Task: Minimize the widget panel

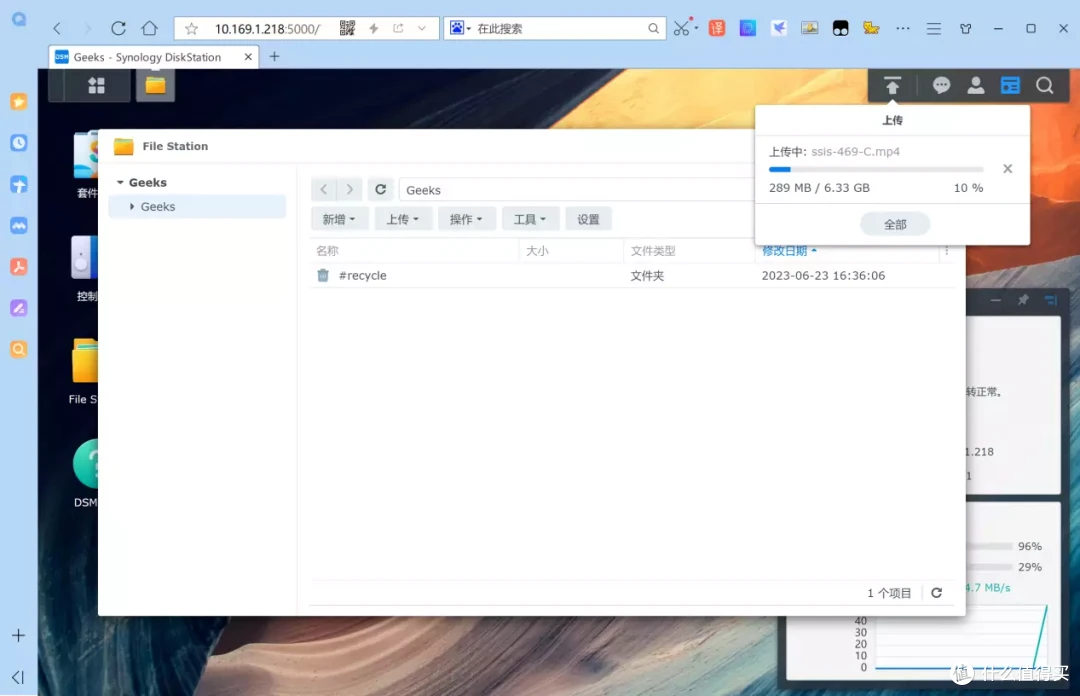Action: coord(995,300)
